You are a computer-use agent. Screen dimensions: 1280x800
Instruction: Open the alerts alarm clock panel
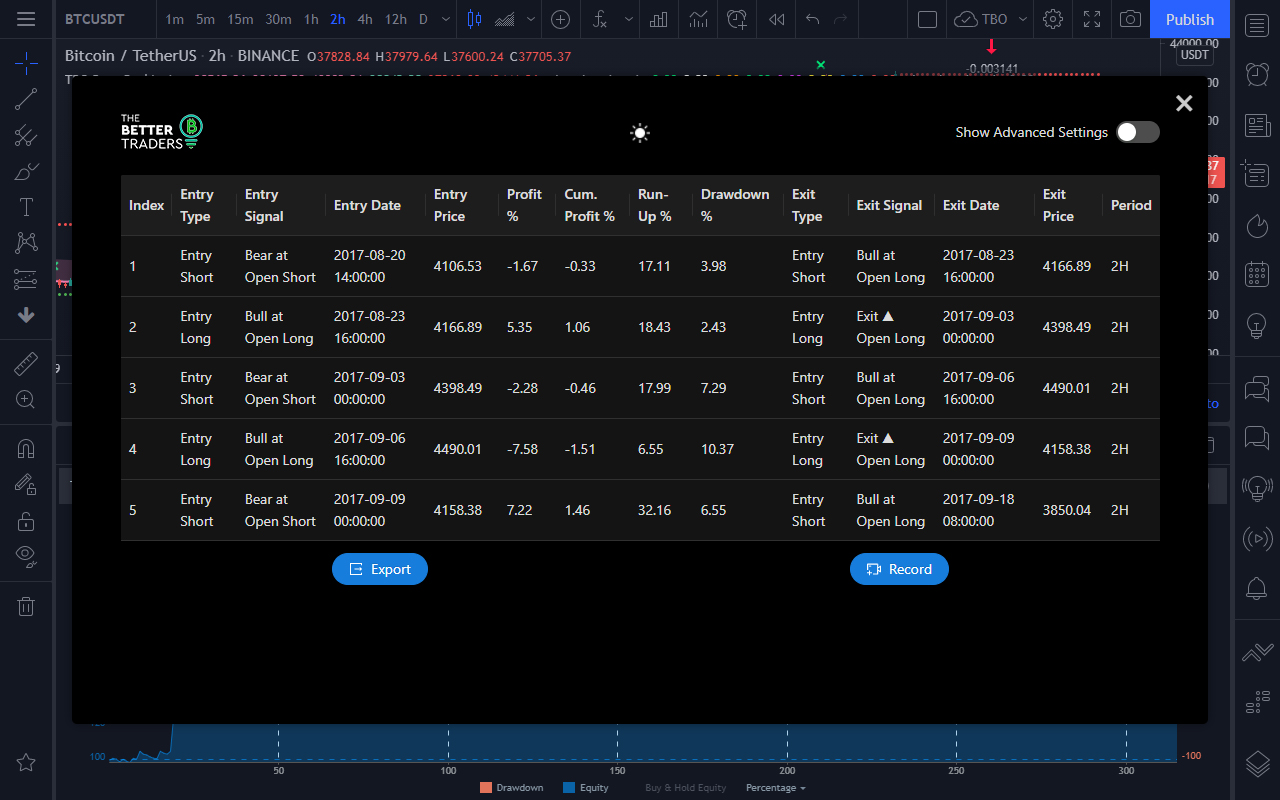click(1257, 74)
